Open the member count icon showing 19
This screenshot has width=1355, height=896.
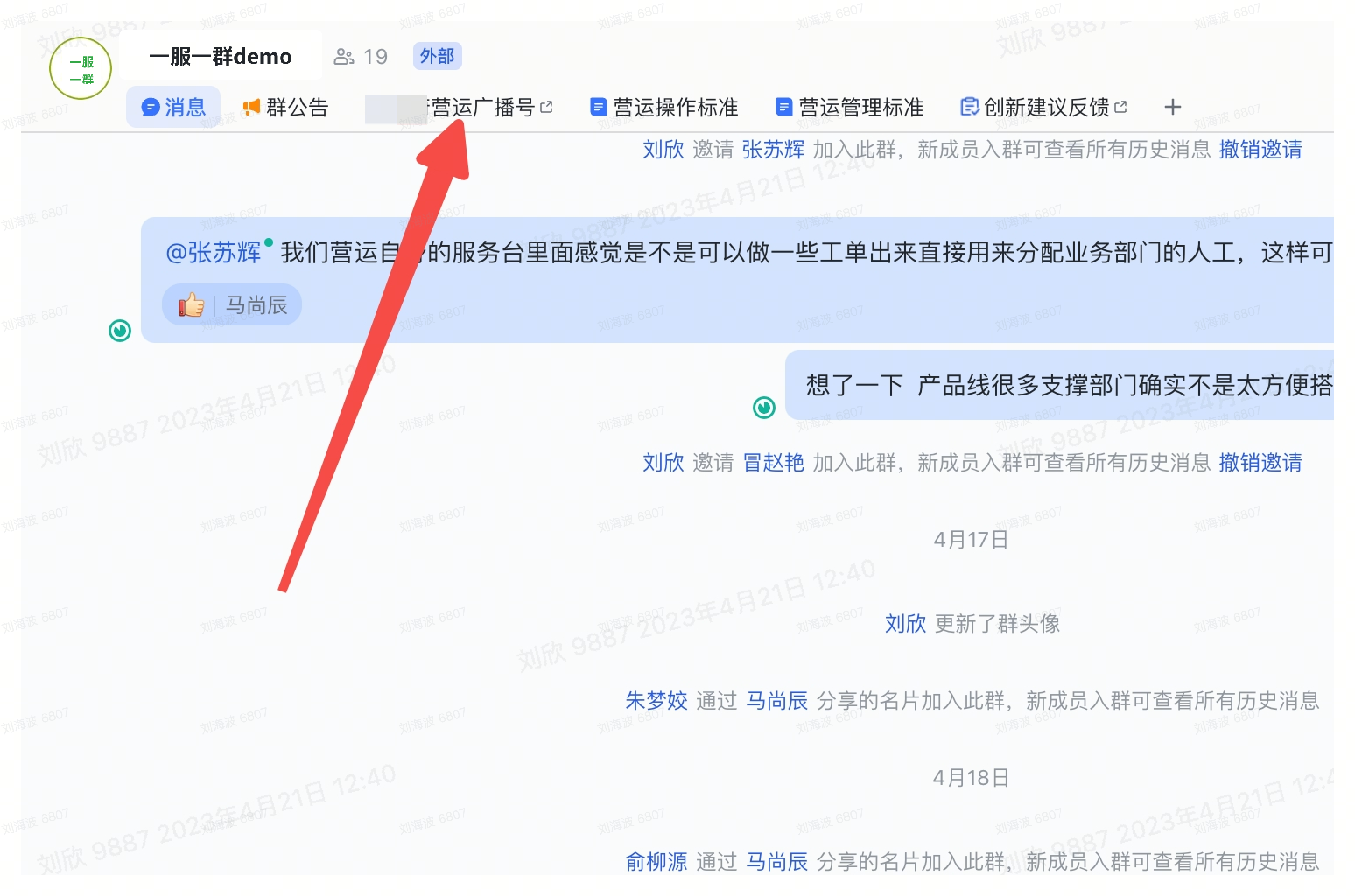pos(344,56)
